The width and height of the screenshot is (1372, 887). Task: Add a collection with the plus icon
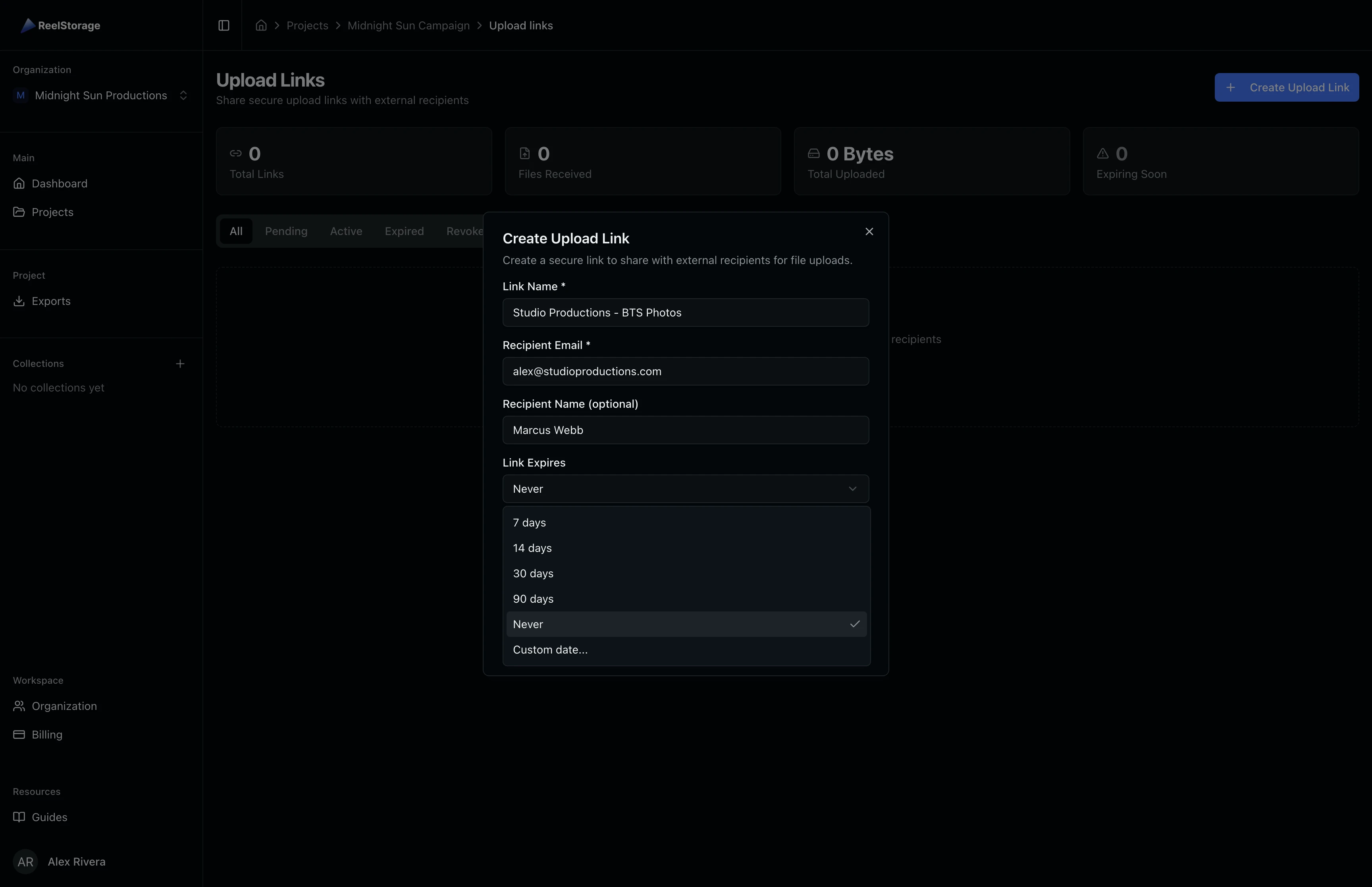[x=180, y=363]
